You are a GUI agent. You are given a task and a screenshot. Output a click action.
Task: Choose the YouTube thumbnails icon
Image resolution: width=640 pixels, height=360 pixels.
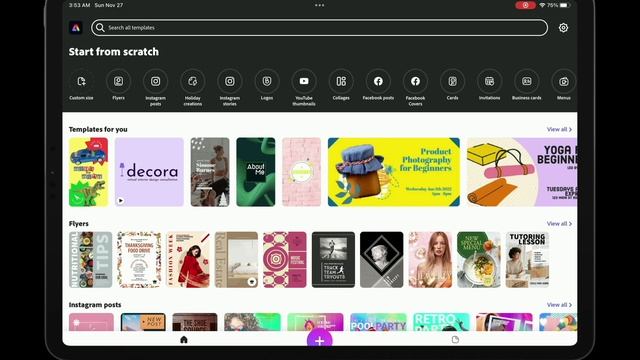point(304,81)
